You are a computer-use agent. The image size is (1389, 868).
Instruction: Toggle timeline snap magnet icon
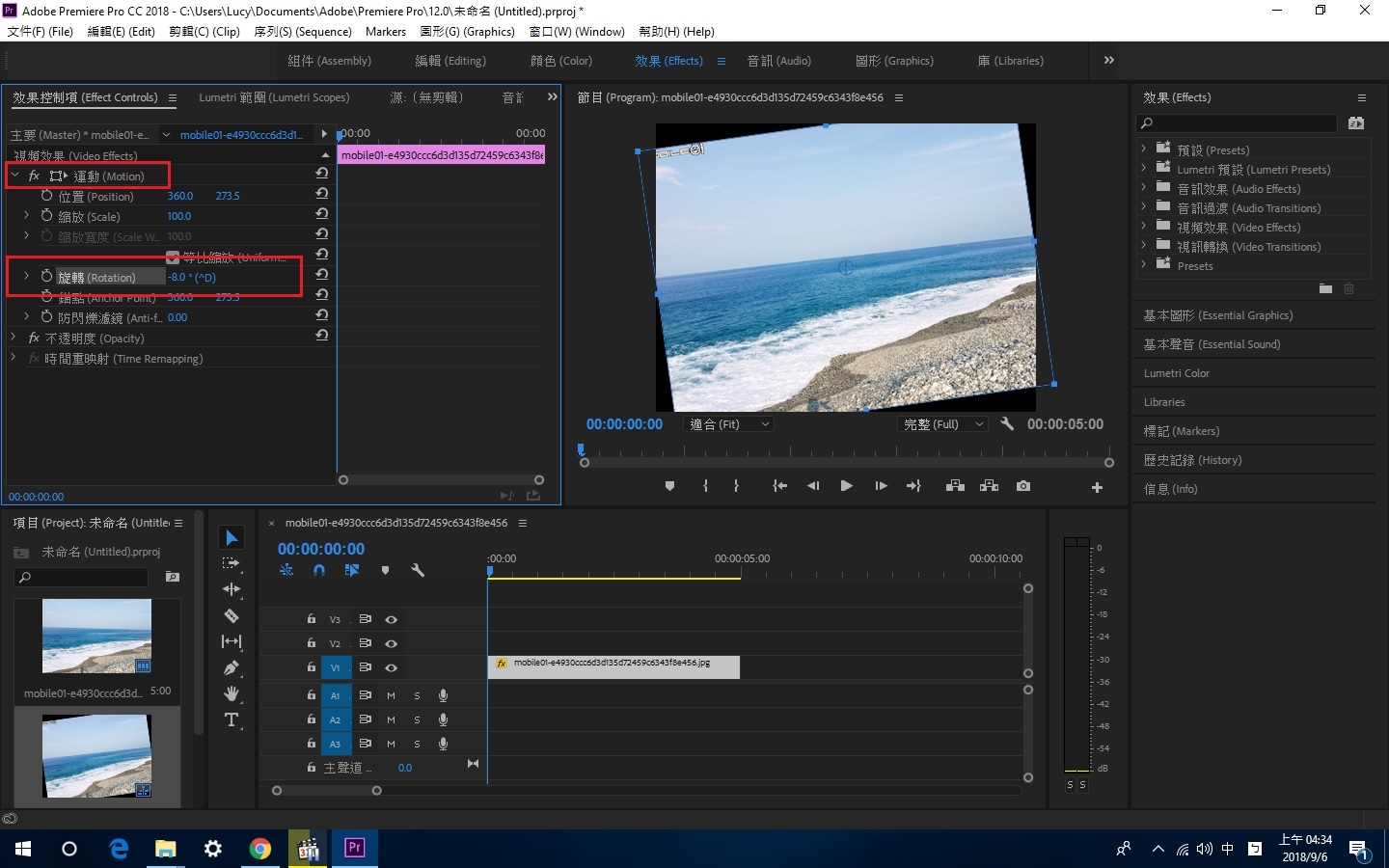[x=319, y=570]
